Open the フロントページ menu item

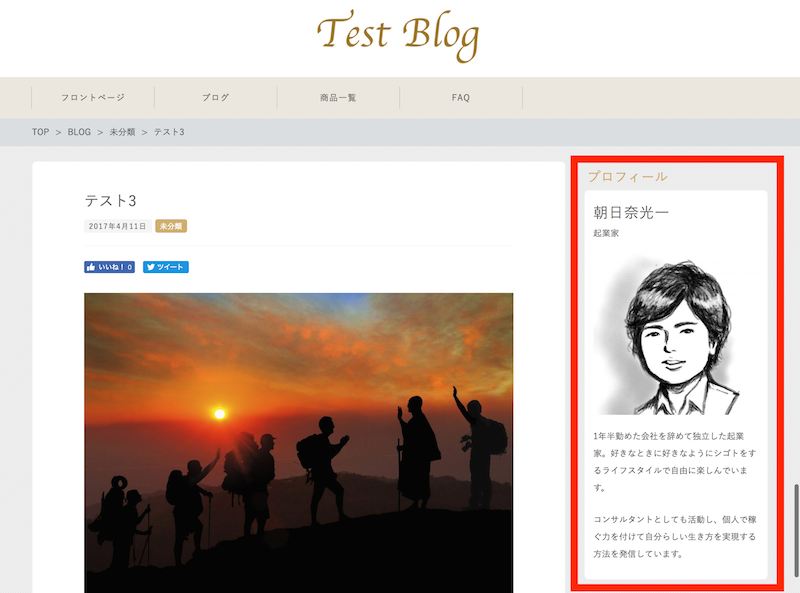click(93, 97)
